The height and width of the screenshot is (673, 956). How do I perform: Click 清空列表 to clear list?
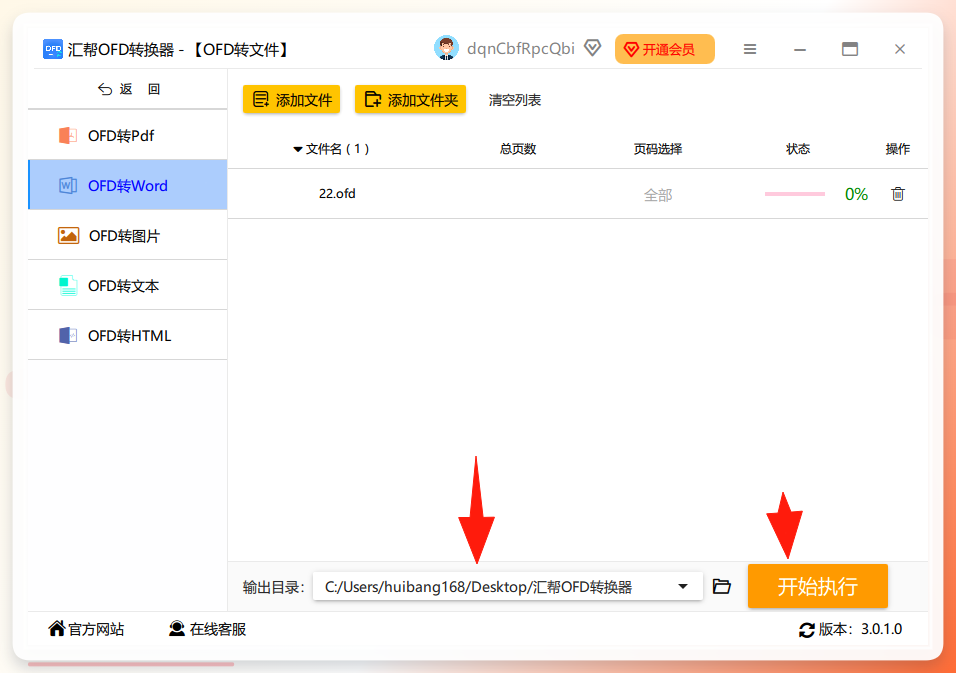[x=515, y=100]
